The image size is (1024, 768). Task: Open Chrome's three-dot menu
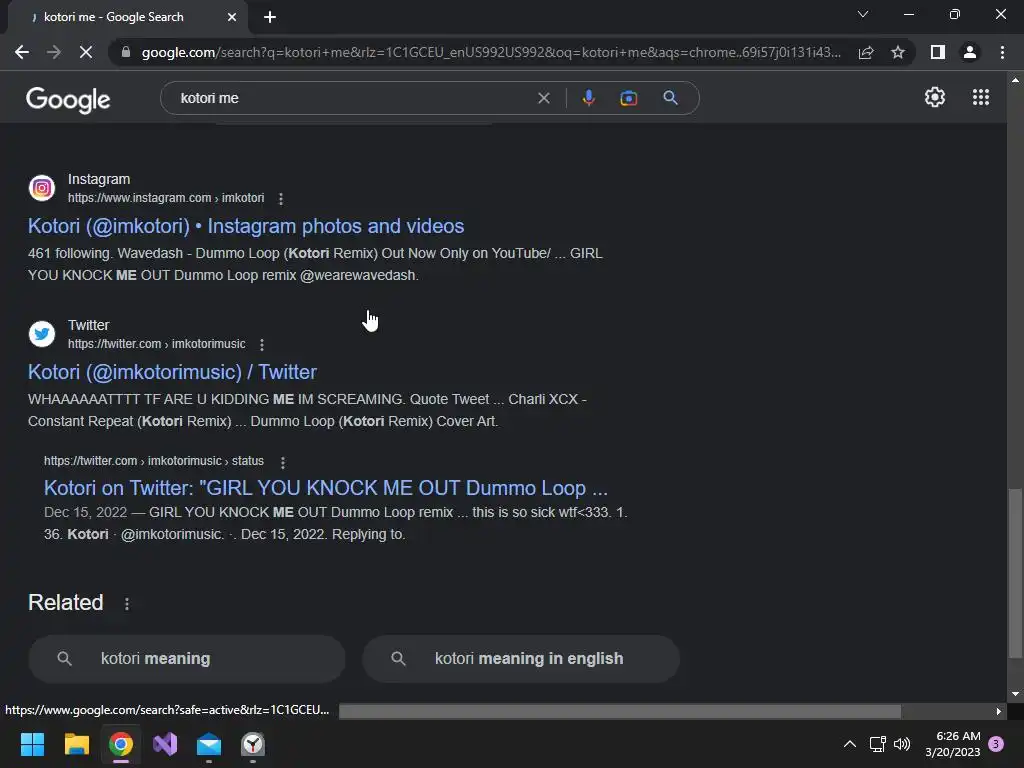pyautogui.click(x=1002, y=52)
